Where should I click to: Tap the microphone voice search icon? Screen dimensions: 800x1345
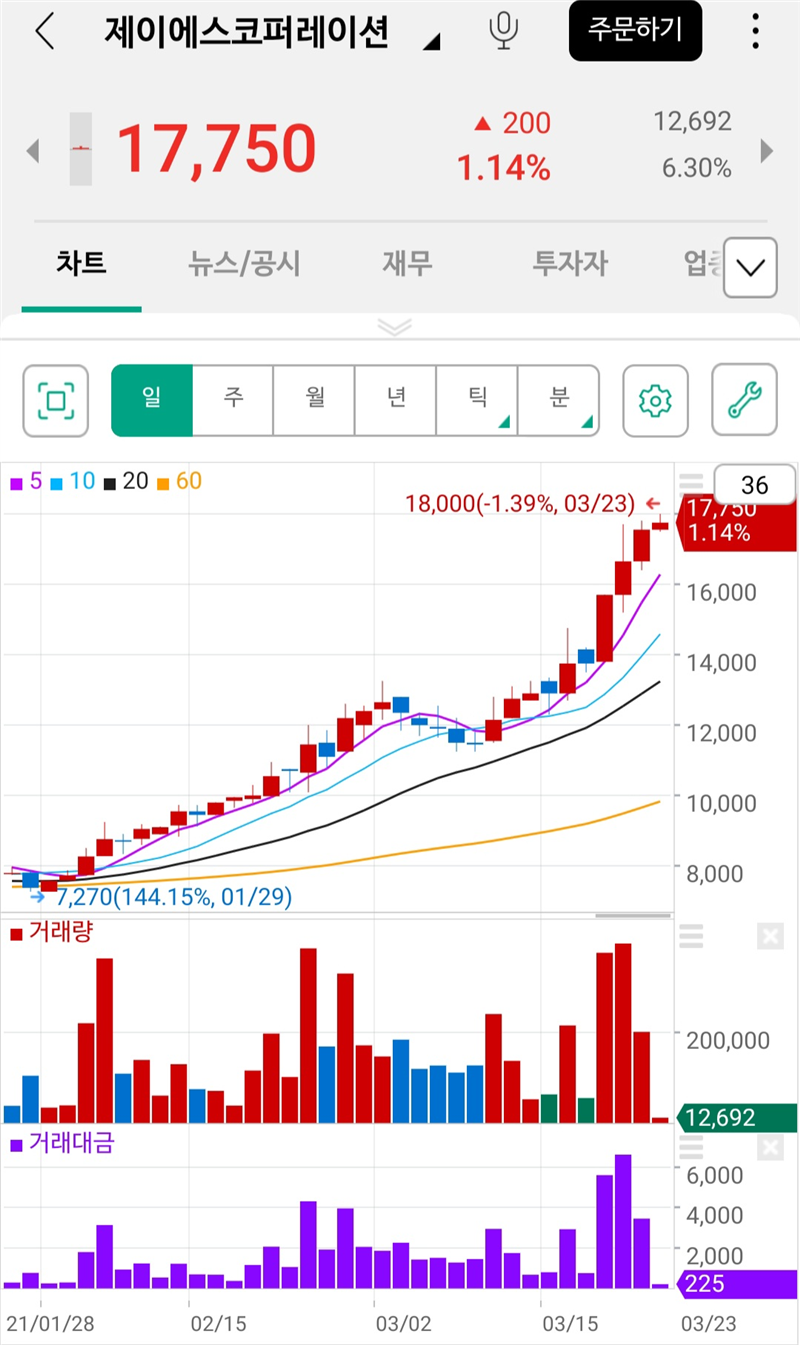coord(504,31)
